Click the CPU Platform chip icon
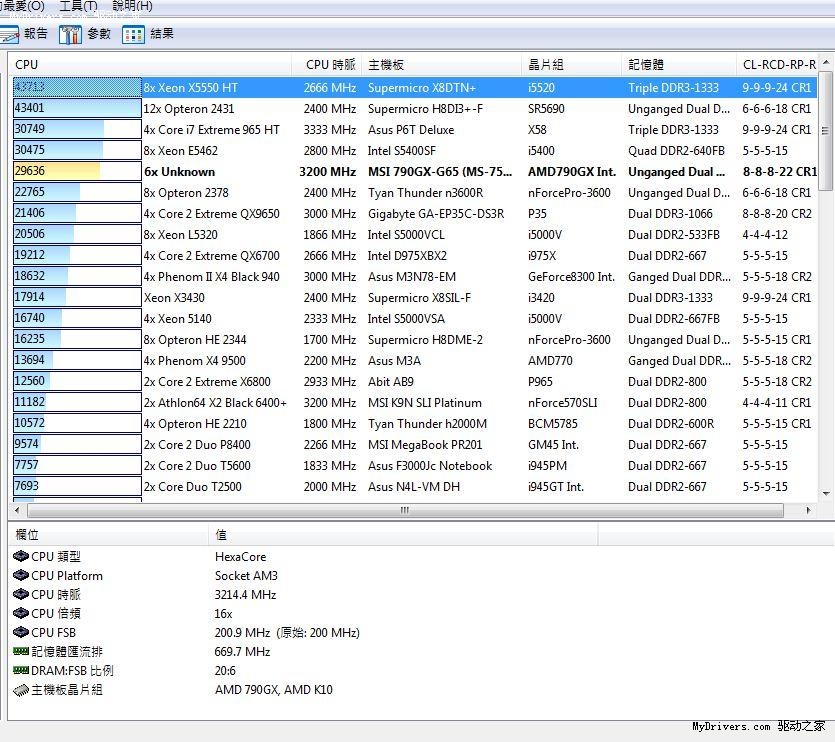The height and width of the screenshot is (742, 835). 21,576
